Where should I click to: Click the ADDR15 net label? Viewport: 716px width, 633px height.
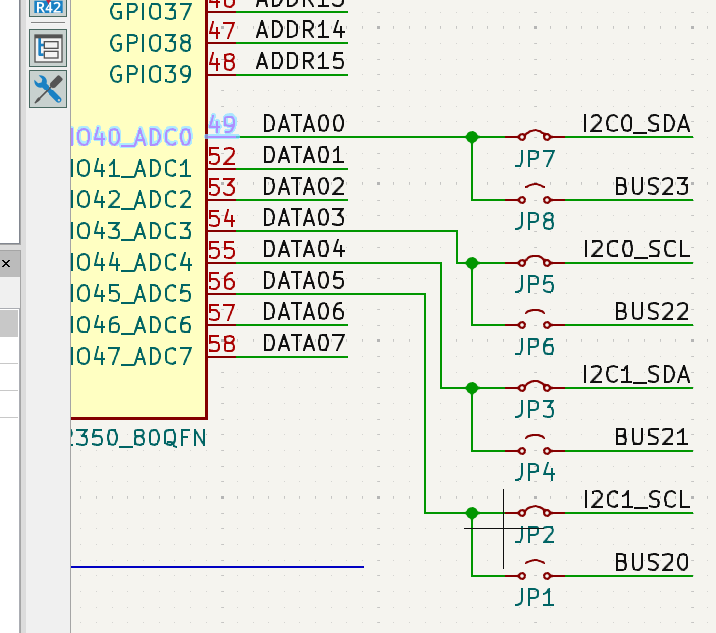coord(300,61)
